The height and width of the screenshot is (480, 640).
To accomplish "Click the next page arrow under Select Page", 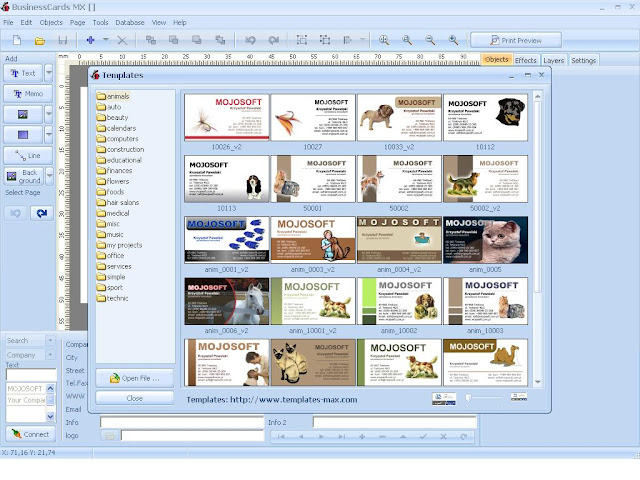I will coord(42,213).
